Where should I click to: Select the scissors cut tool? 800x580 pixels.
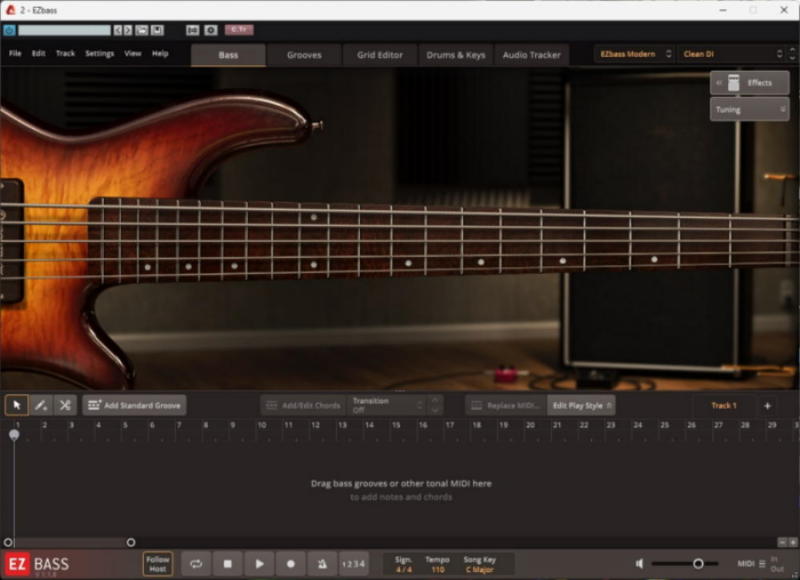[x=65, y=405]
